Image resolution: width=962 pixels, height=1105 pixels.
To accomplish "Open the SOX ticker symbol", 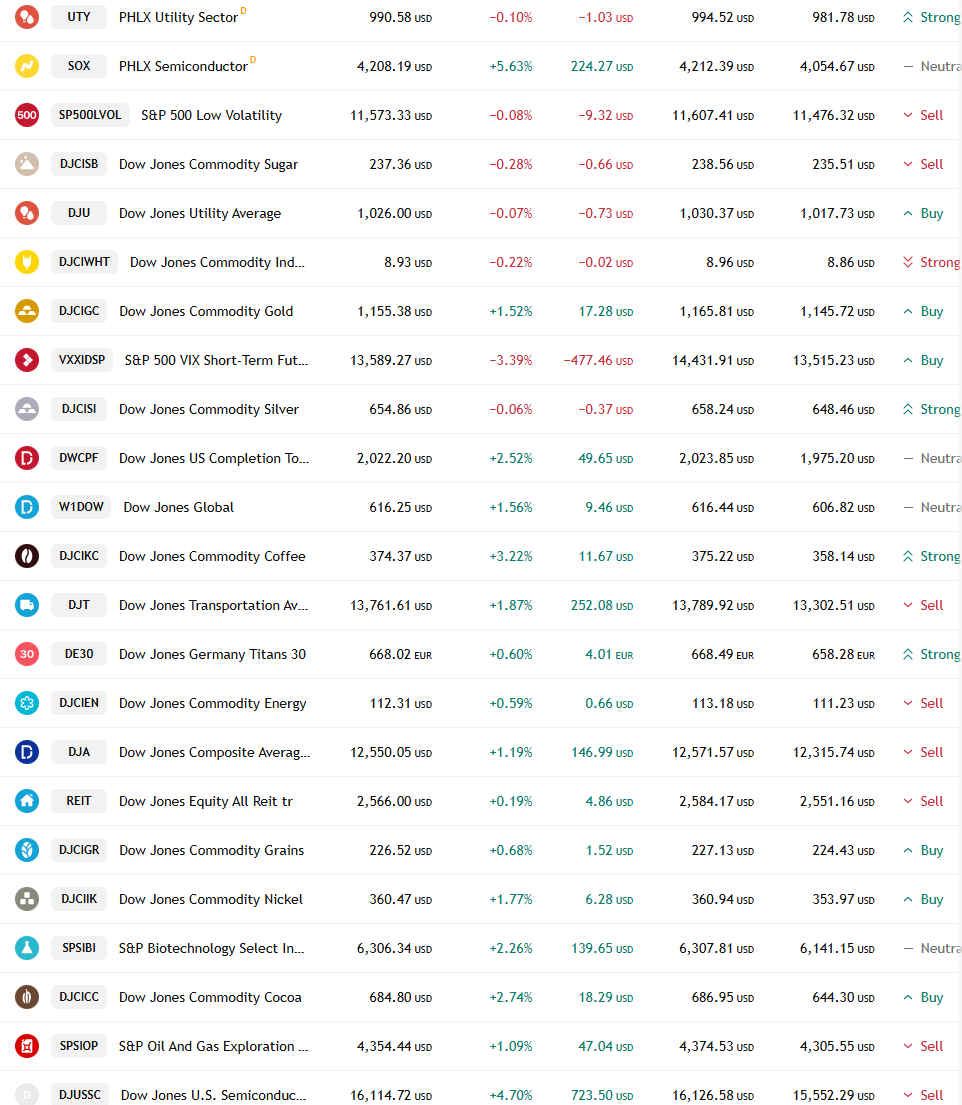I will (79, 66).
